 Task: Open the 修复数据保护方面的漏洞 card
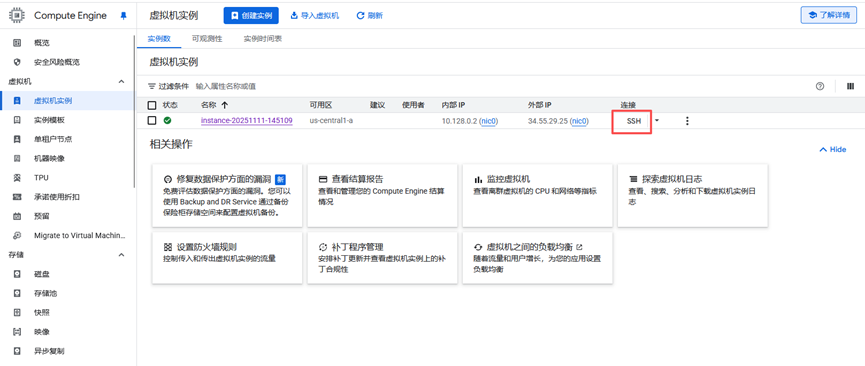click(227, 195)
